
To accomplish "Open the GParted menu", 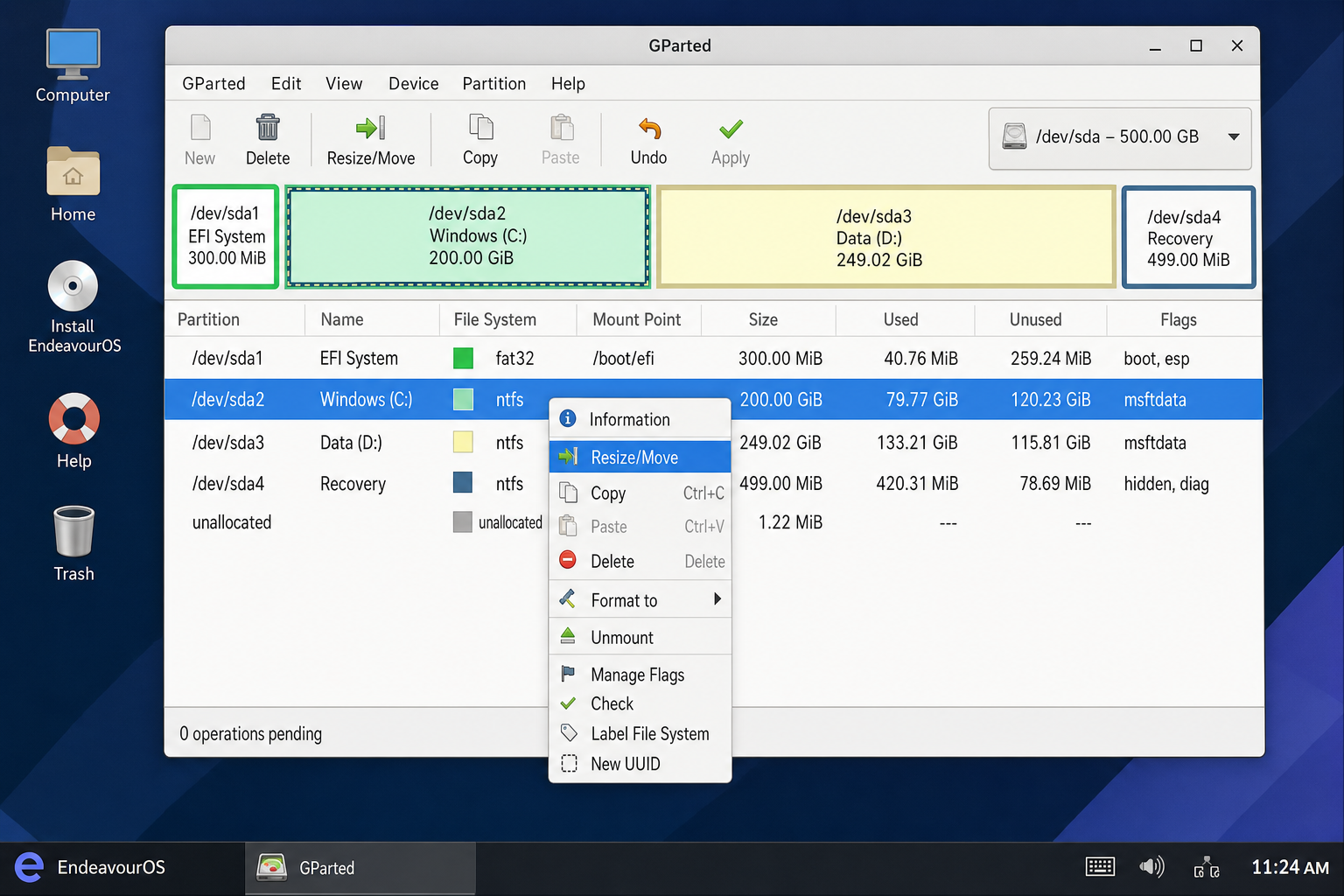I will pyautogui.click(x=213, y=83).
